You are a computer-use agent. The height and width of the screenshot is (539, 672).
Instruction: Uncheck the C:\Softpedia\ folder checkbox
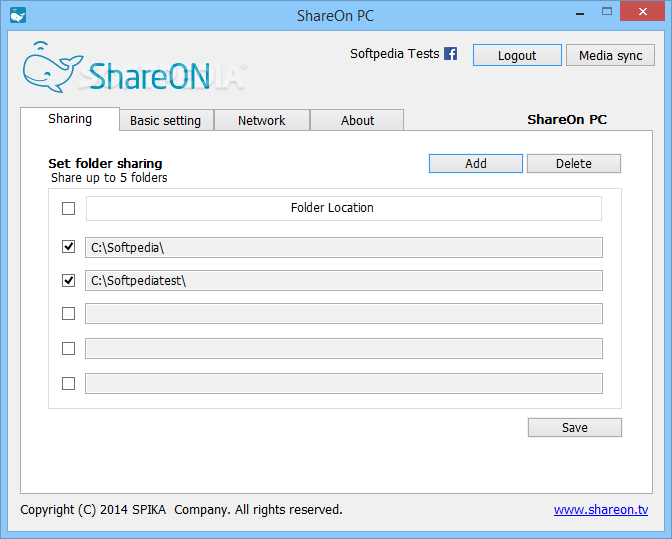point(69,247)
